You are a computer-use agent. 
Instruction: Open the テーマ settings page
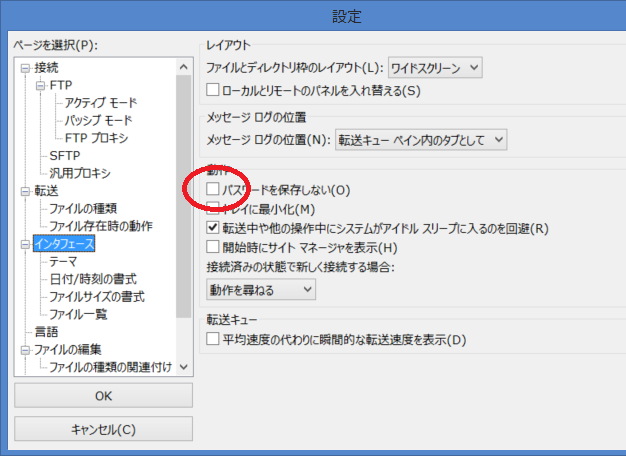(65, 261)
